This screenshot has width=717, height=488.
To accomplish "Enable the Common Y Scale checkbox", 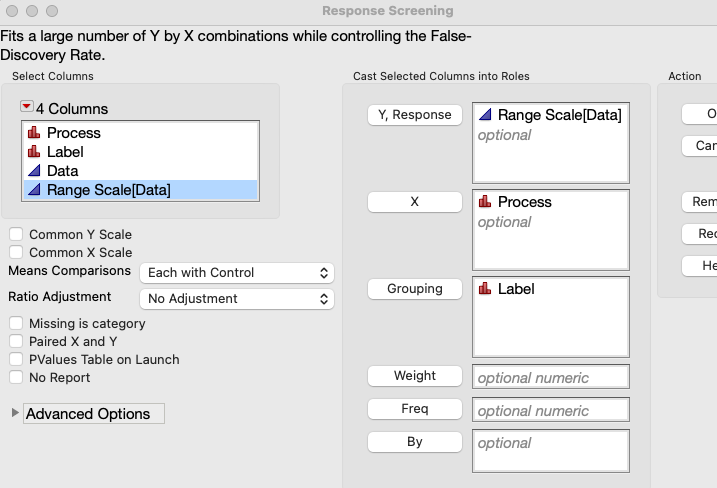I will (16, 234).
